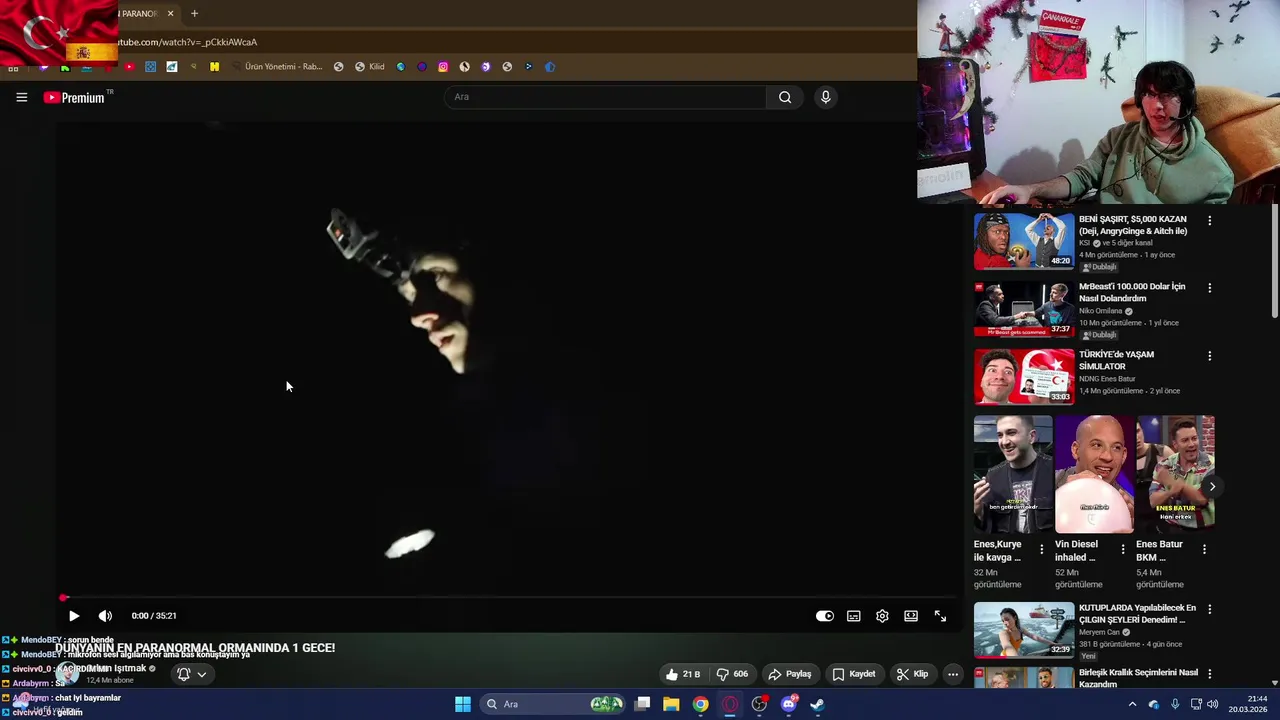The image size is (1280, 720).
Task: Open Birleşik Krallık Seçimlerini video title
Action: point(1138,678)
